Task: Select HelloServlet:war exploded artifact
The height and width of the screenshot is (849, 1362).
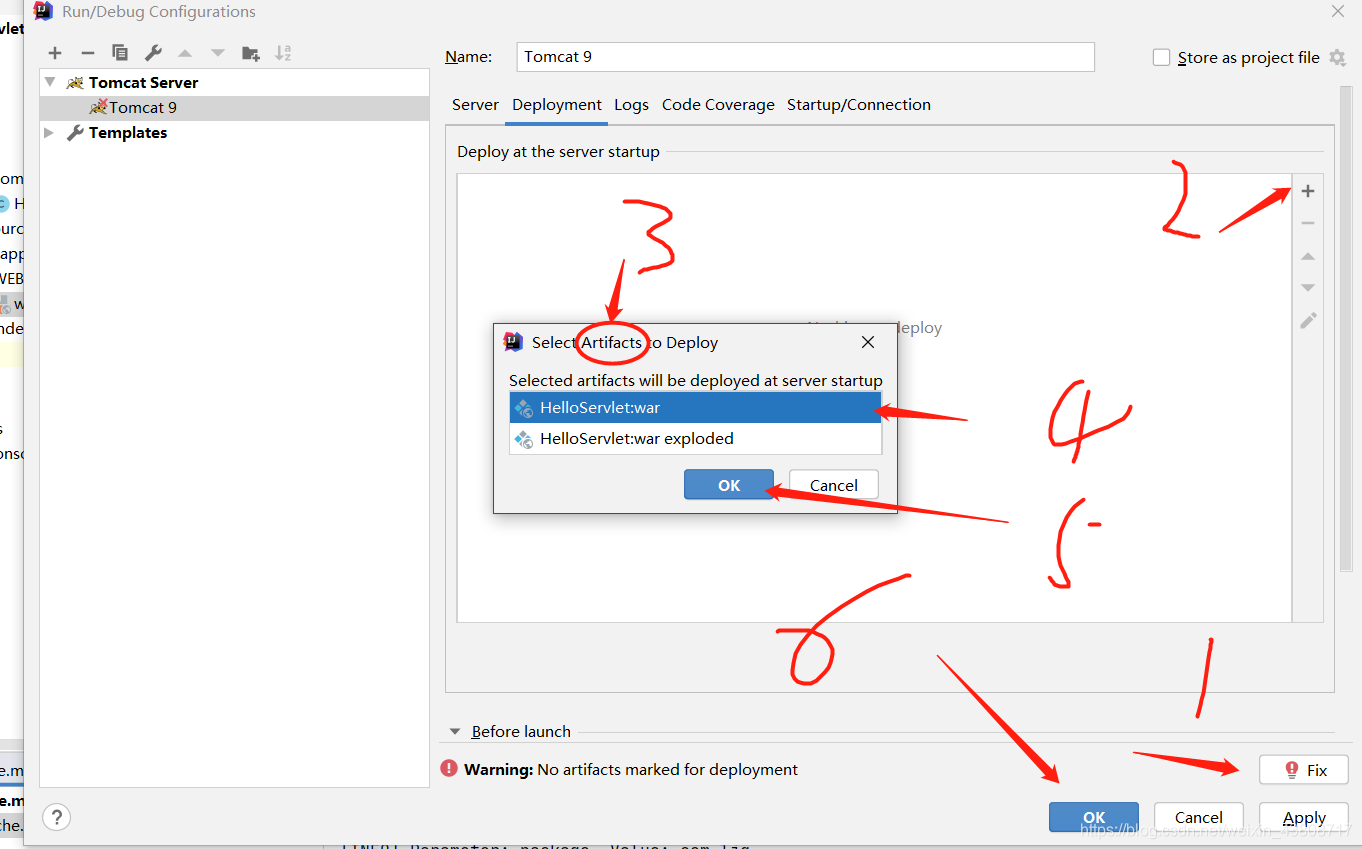Action: tap(696, 438)
